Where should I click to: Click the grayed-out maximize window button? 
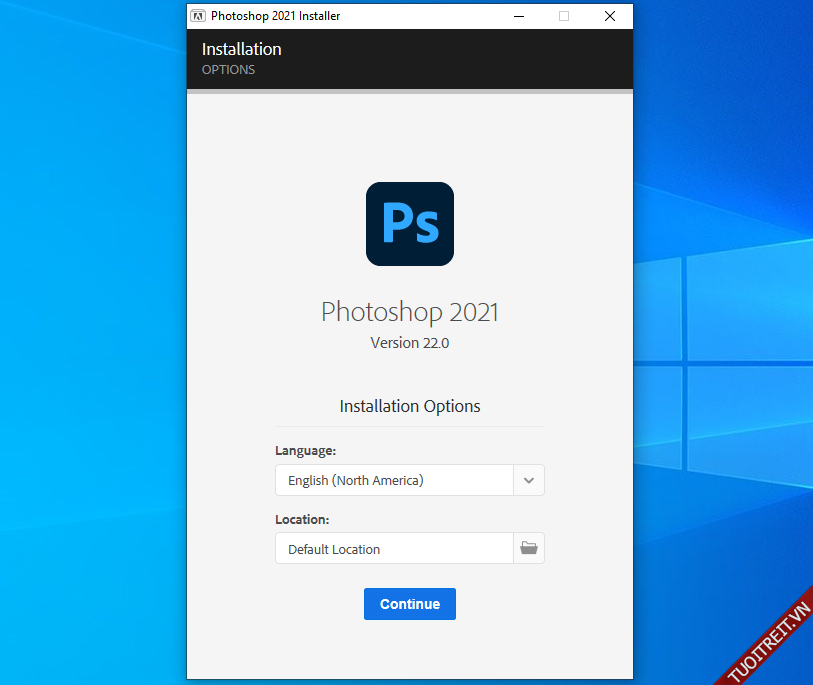pyautogui.click(x=564, y=16)
